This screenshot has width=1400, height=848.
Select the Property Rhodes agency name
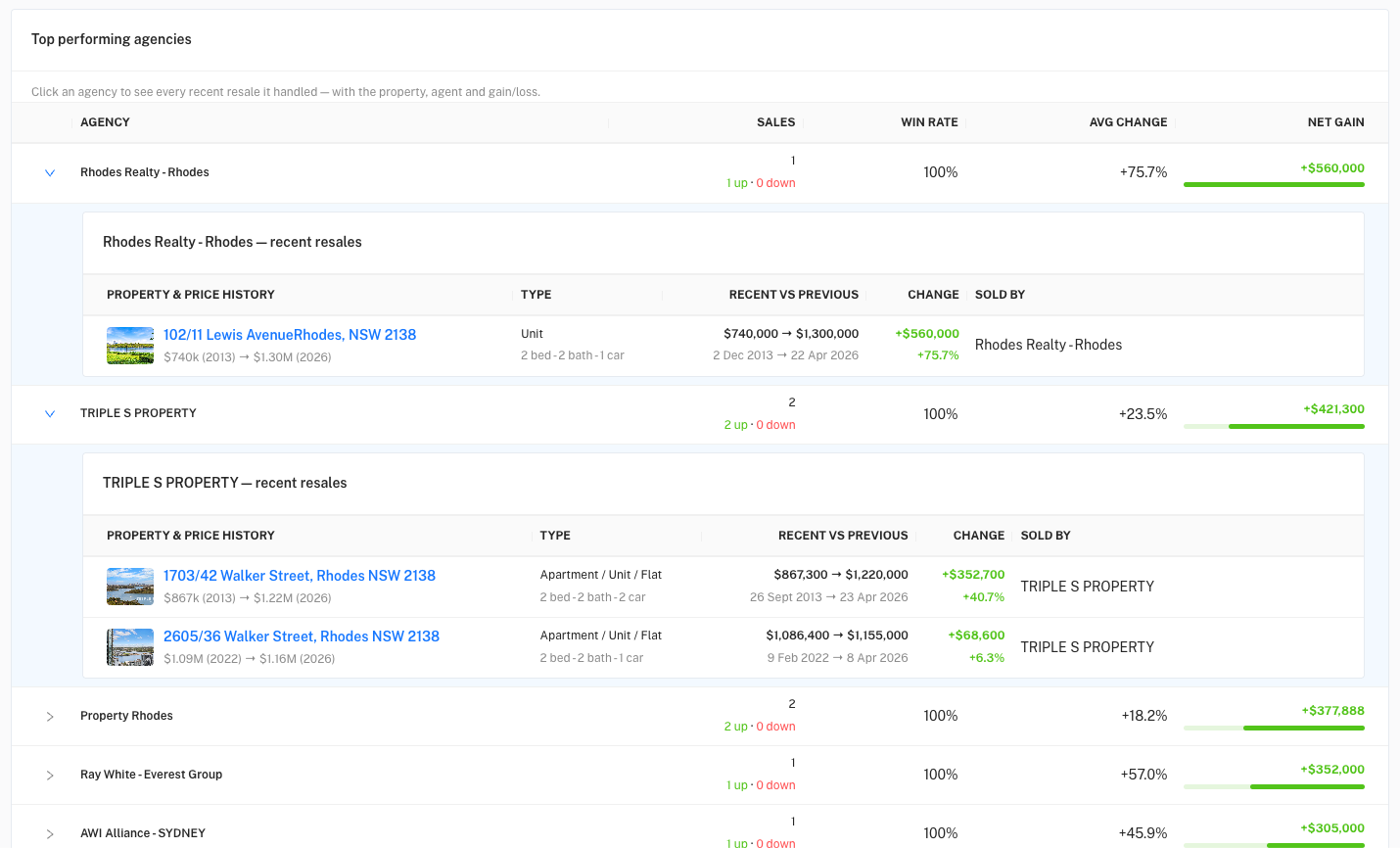(126, 716)
